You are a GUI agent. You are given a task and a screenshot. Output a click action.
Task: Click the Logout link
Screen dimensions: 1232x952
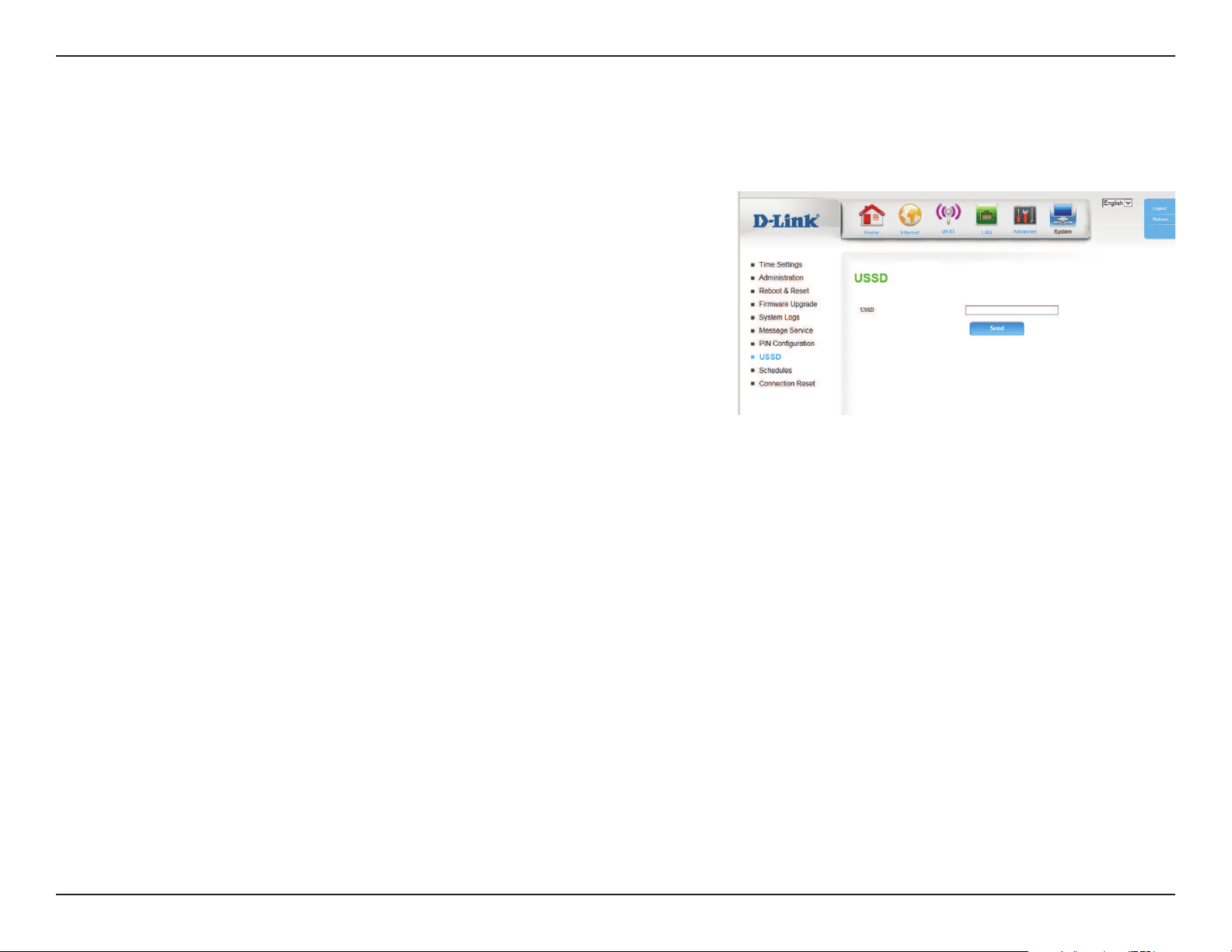(1160, 208)
